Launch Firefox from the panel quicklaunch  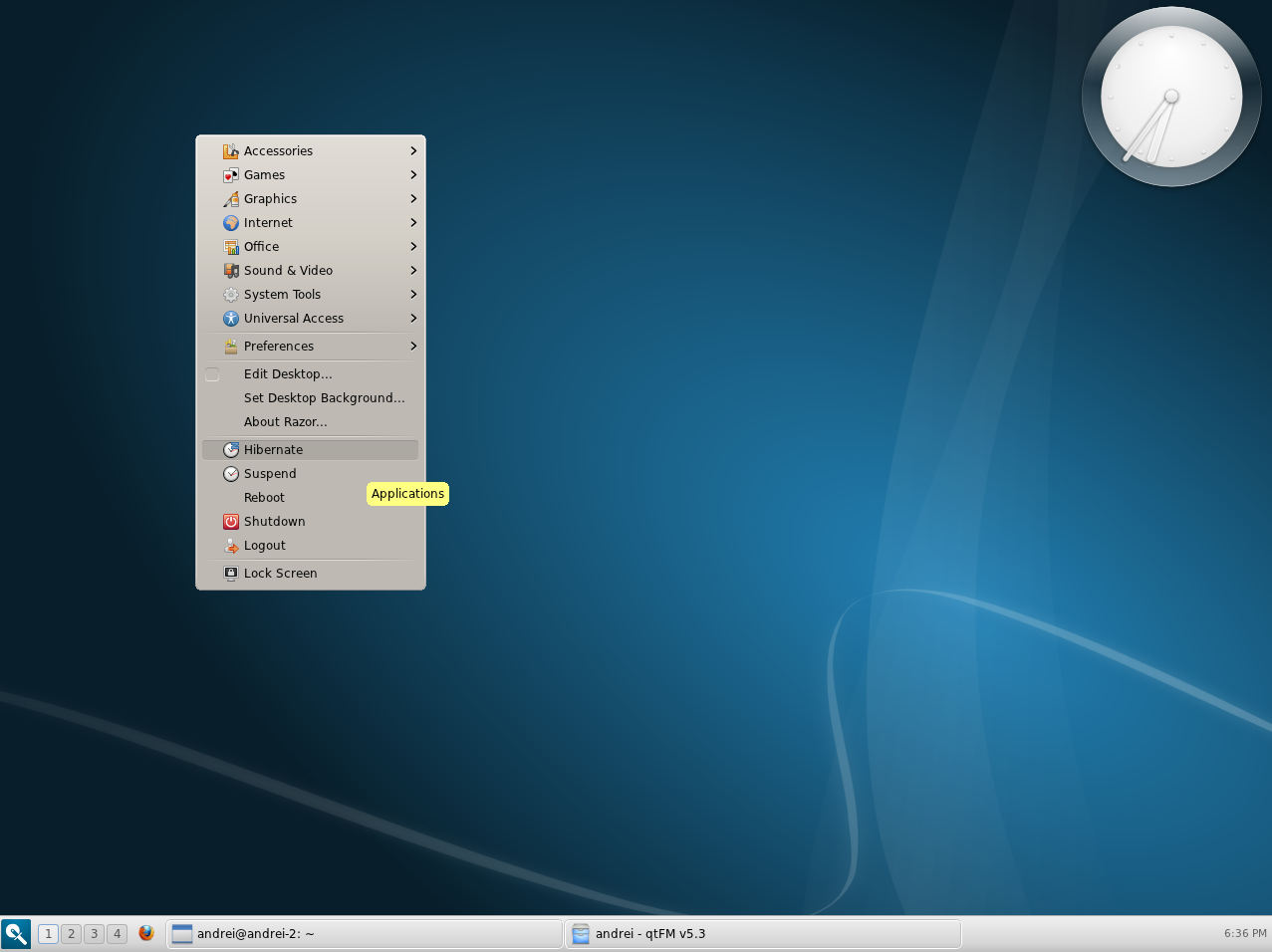tap(146, 933)
